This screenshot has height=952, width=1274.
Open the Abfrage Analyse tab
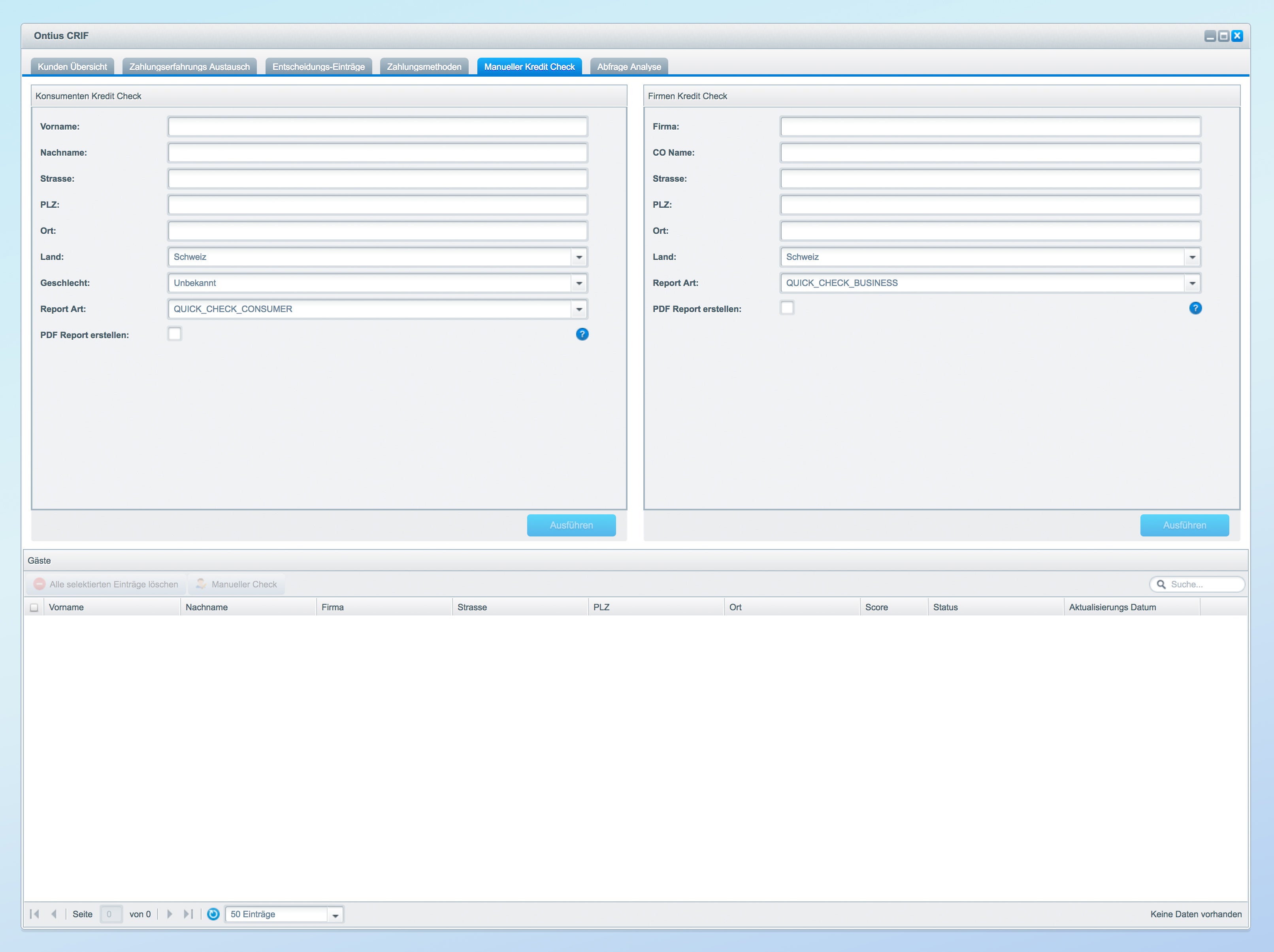(x=629, y=67)
